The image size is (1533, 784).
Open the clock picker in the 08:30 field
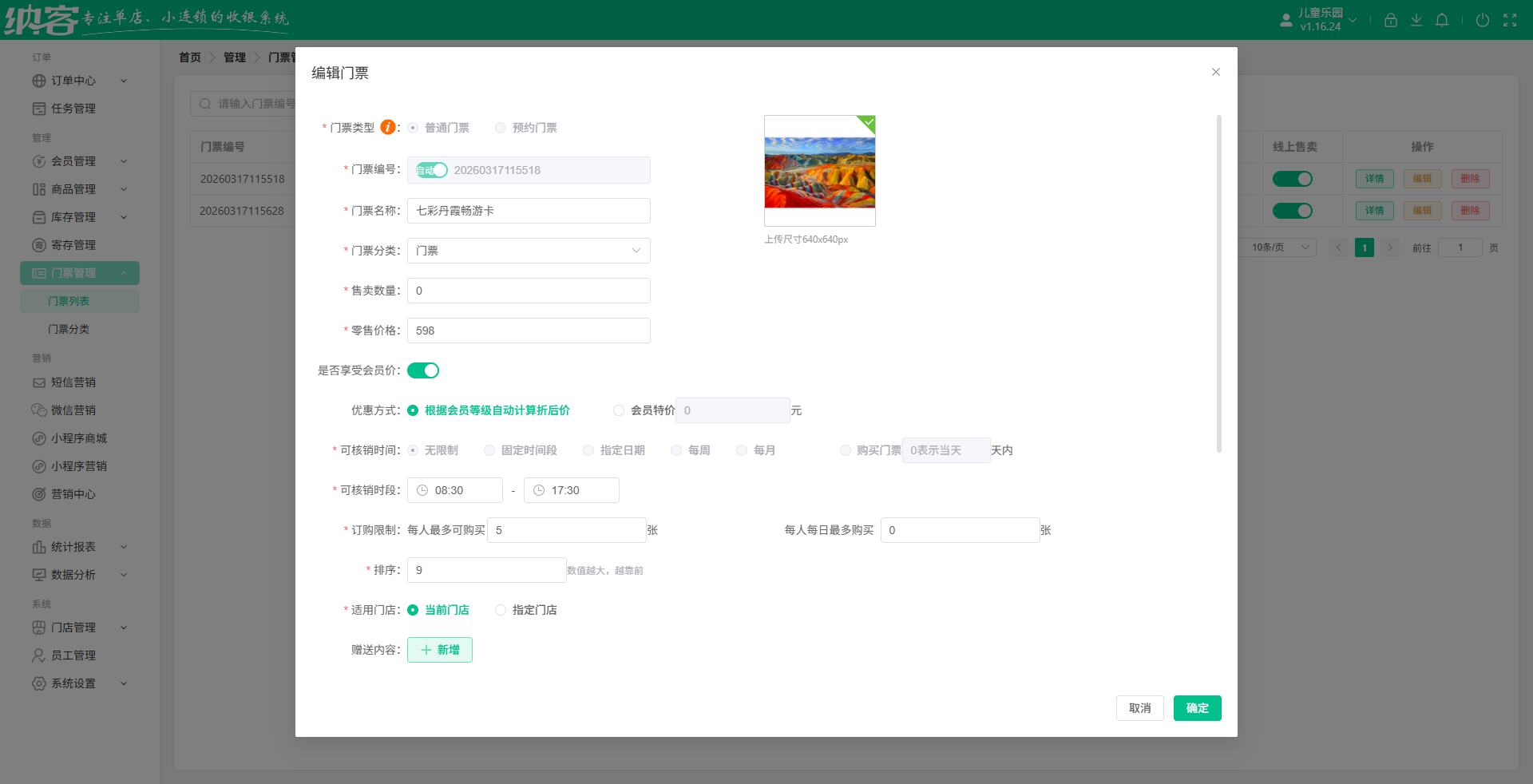pyautogui.click(x=422, y=490)
